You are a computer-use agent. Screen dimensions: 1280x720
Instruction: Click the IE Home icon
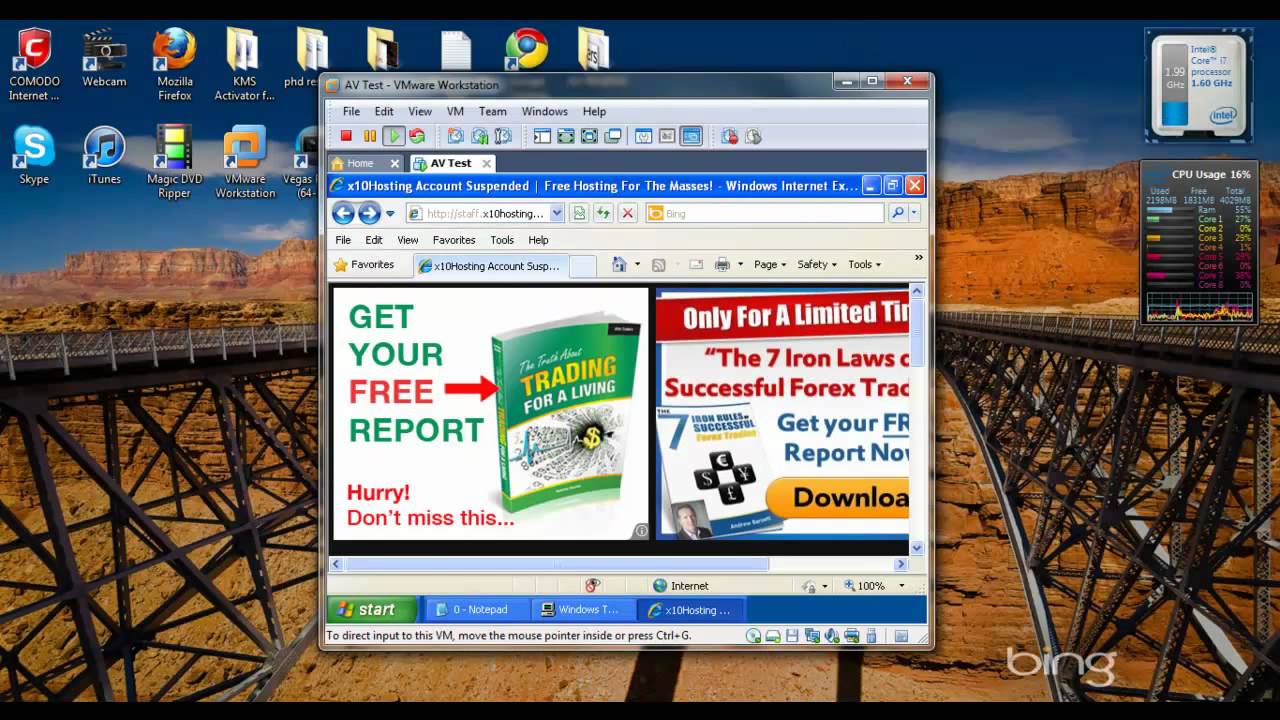coord(619,265)
